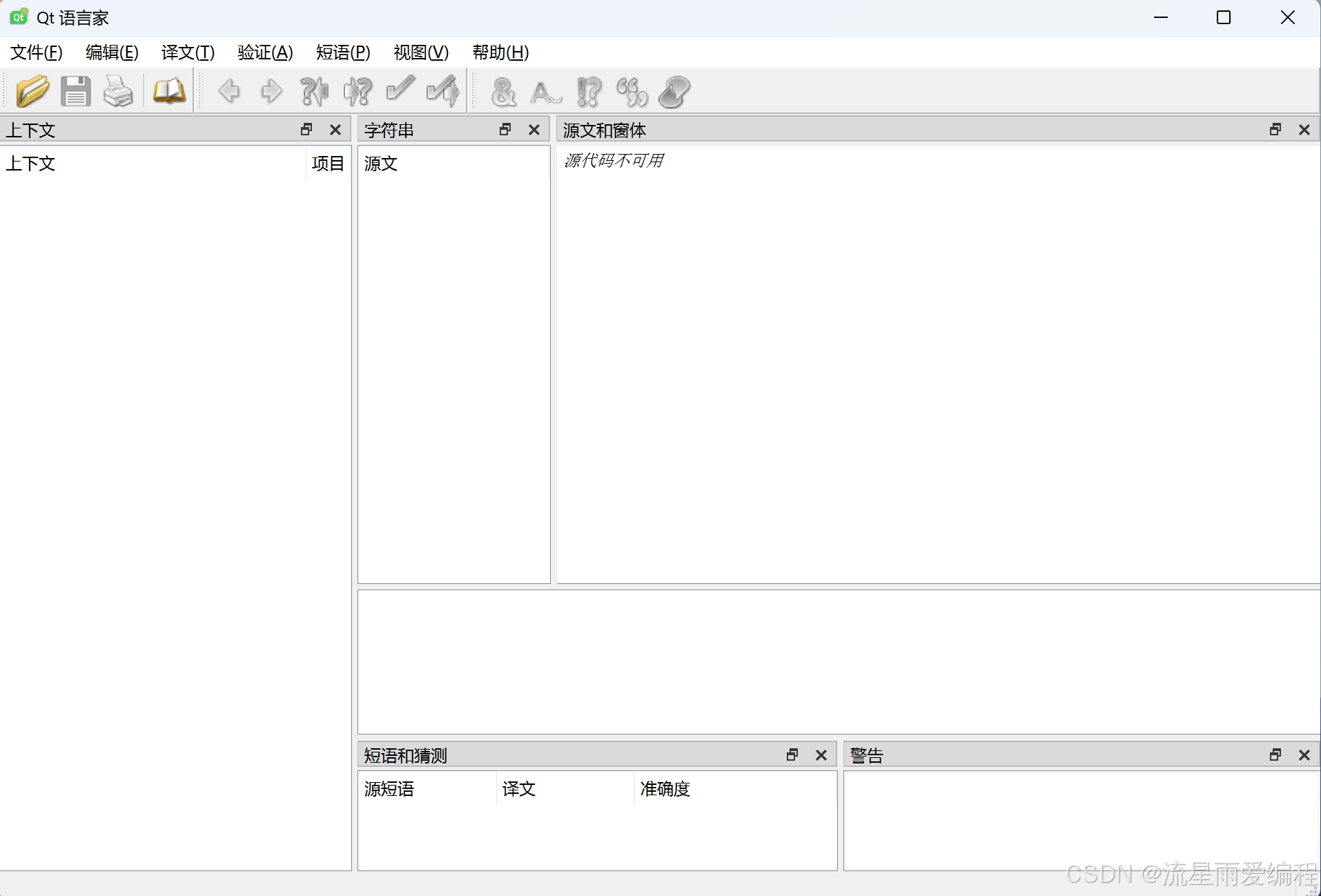The width and height of the screenshot is (1321, 896).
Task: Click the 项目 column header
Action: (x=329, y=164)
